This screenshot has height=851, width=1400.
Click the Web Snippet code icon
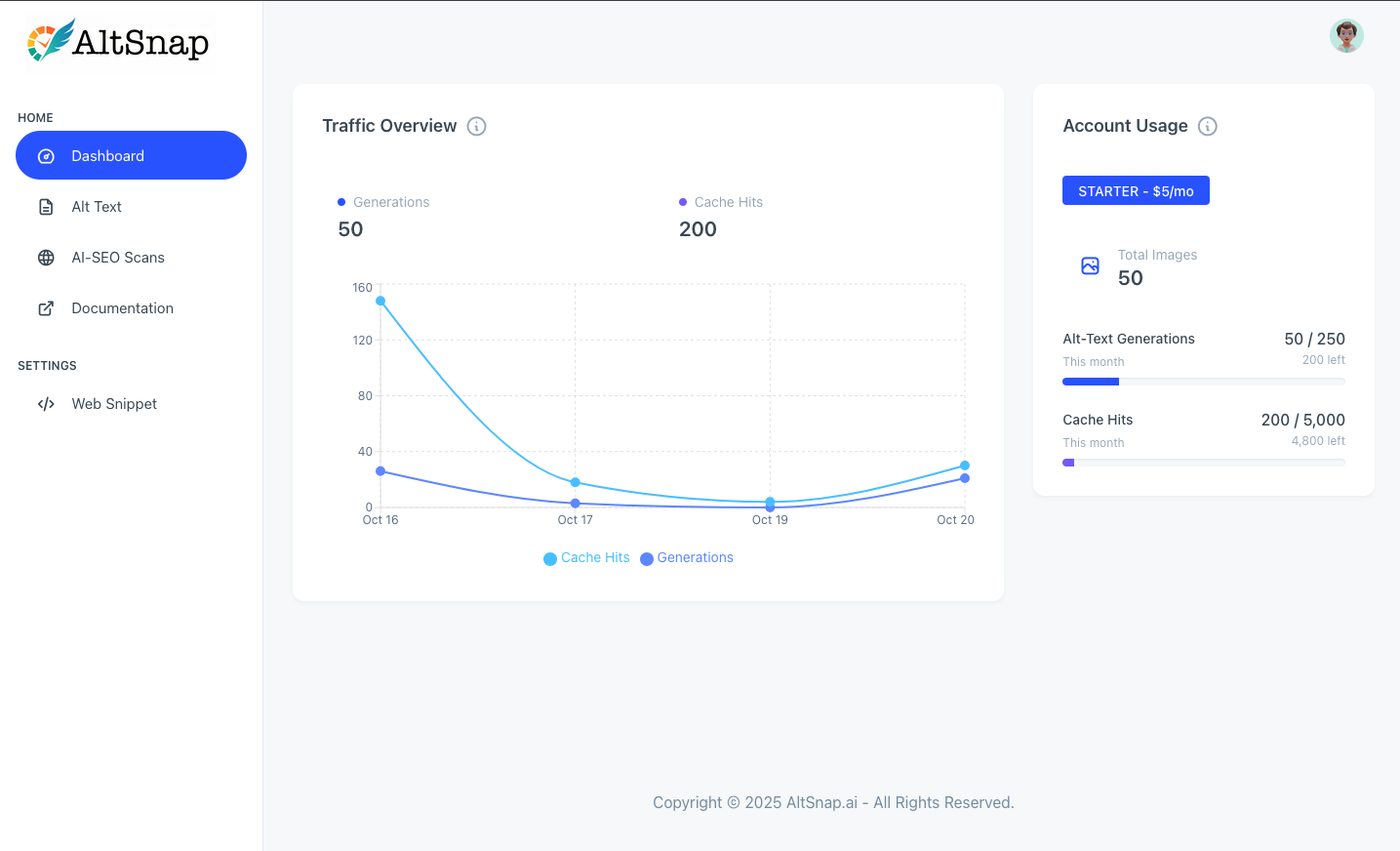click(x=46, y=404)
